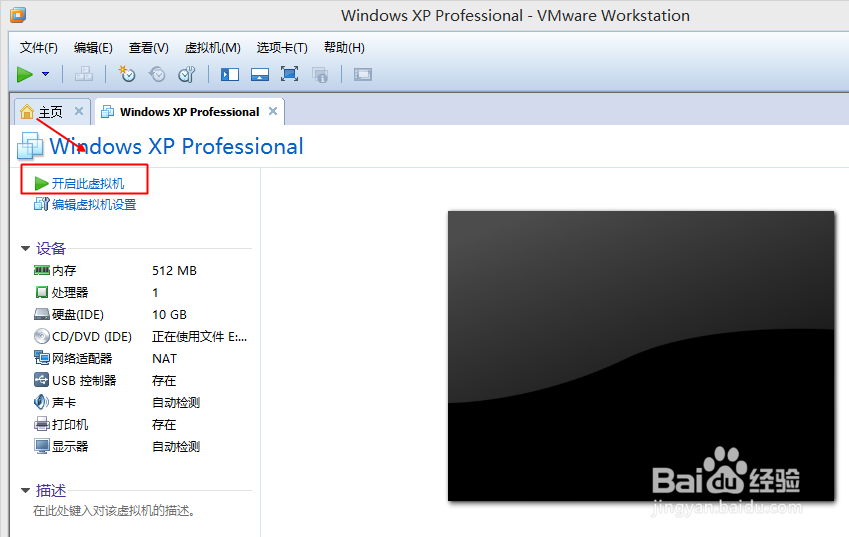Click the console view toolbar icon
This screenshot has height=537, width=849.
pyautogui.click(x=363, y=74)
